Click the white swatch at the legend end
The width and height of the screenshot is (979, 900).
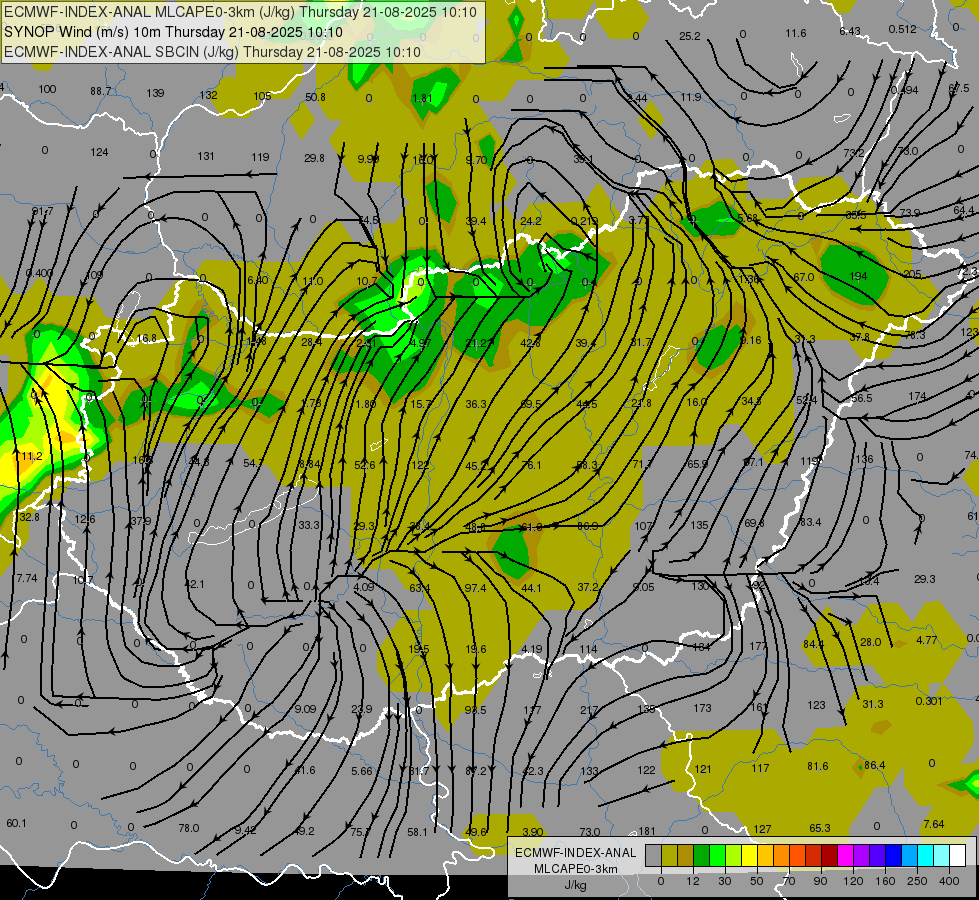tap(957, 856)
